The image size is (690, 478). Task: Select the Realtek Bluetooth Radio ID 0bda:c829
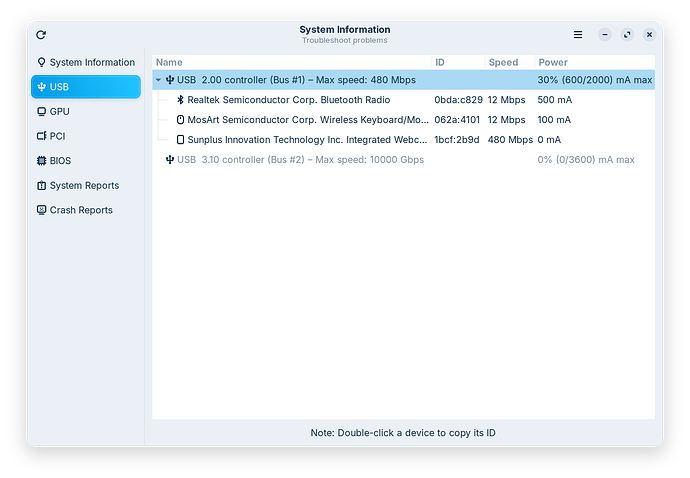point(458,100)
